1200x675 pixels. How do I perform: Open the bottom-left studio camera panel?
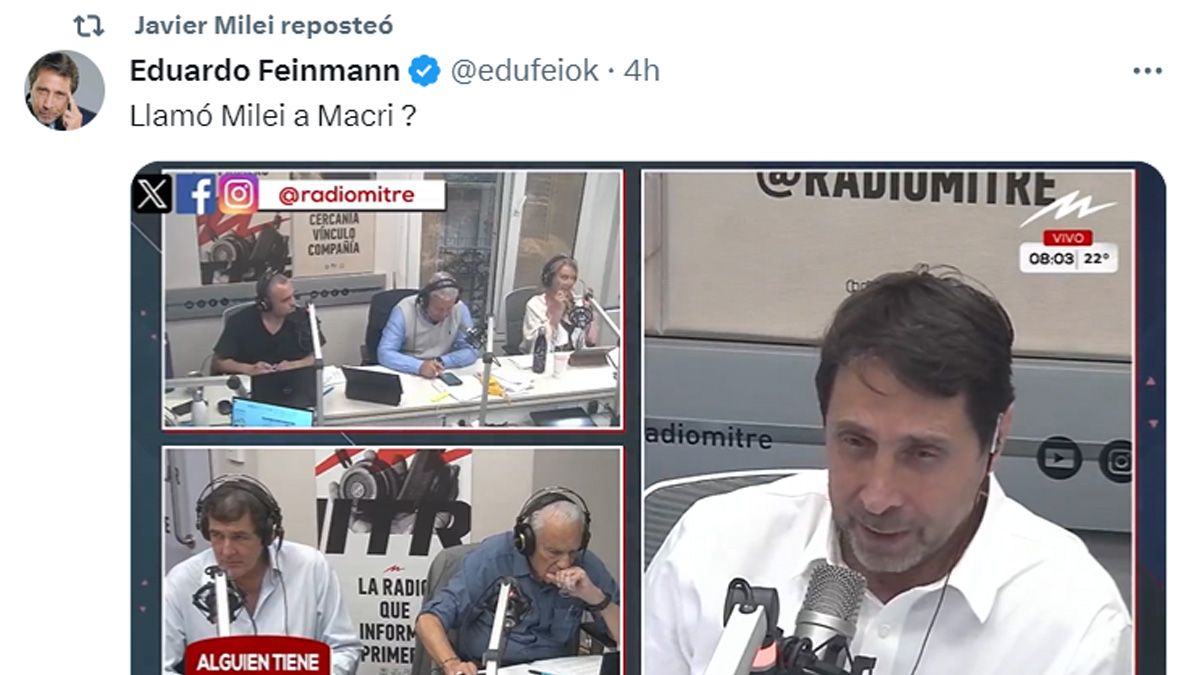coord(392,560)
